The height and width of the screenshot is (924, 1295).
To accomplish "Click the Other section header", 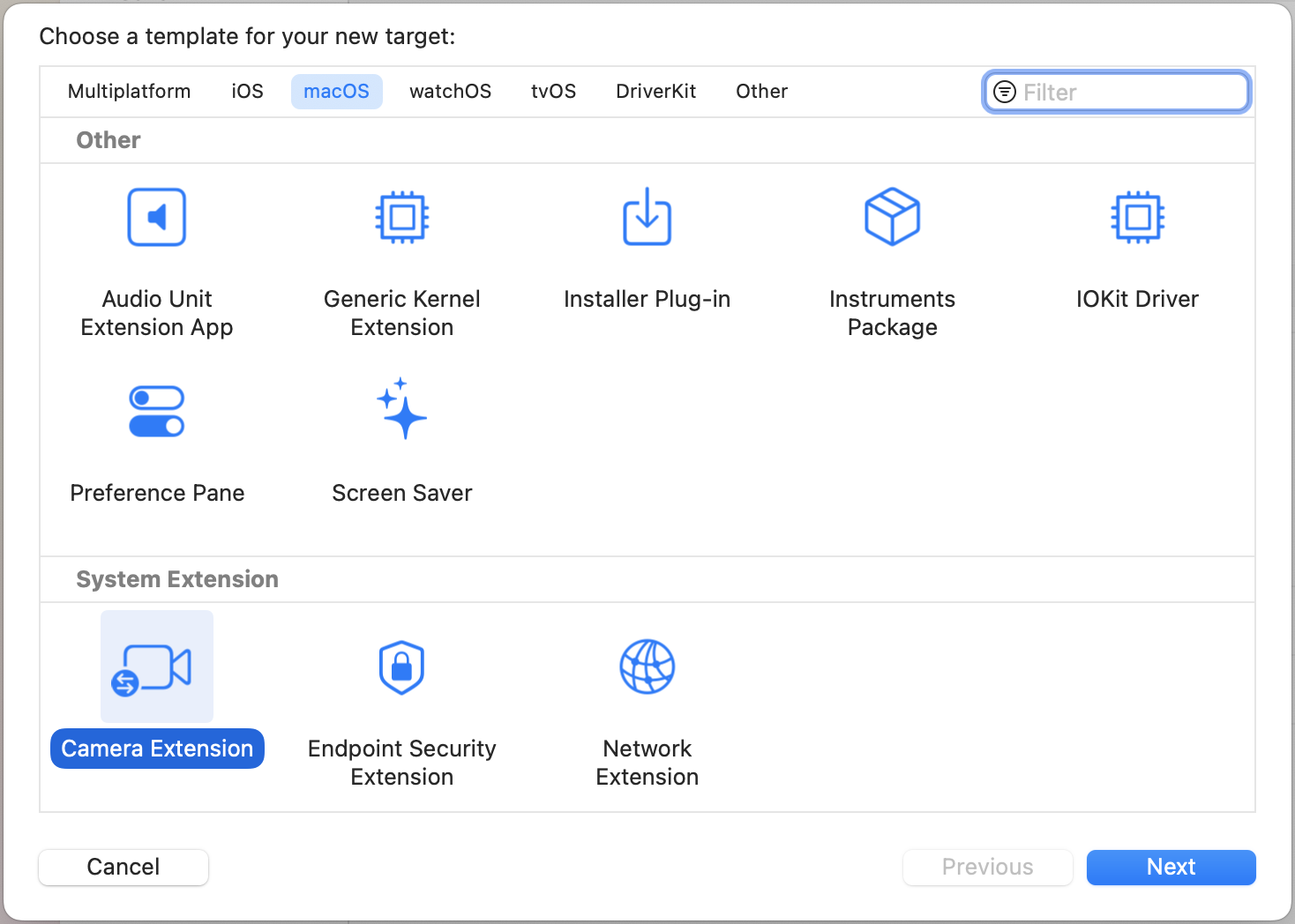I will click(109, 140).
